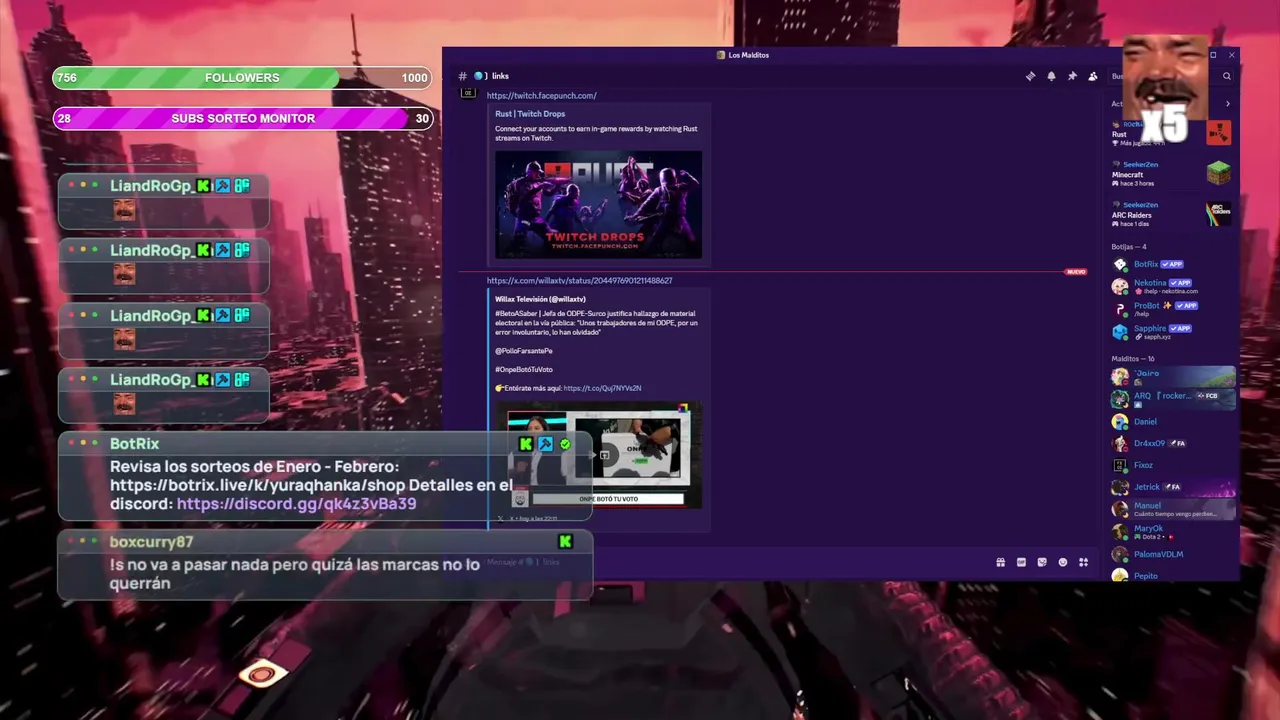The width and height of the screenshot is (1280, 720).
Task: Click Willax Televisión (@willaxtv) author name
Action: pyautogui.click(x=540, y=299)
